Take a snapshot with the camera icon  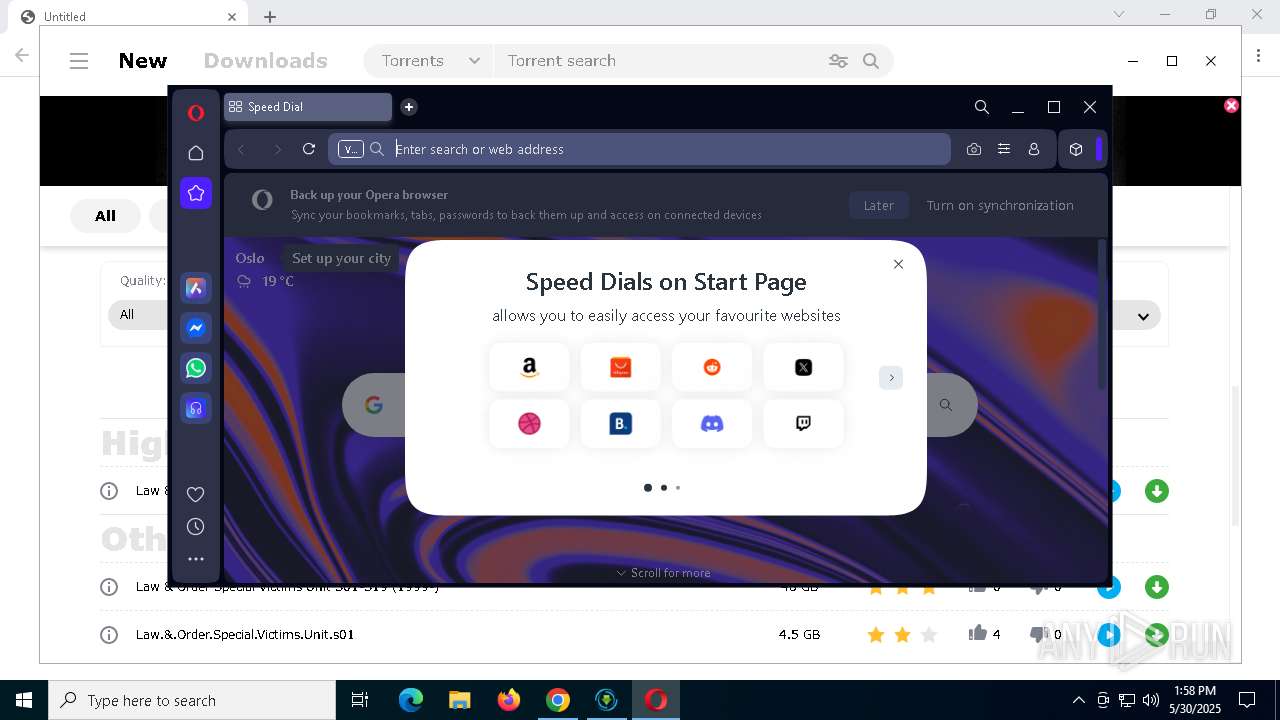[x=974, y=149]
